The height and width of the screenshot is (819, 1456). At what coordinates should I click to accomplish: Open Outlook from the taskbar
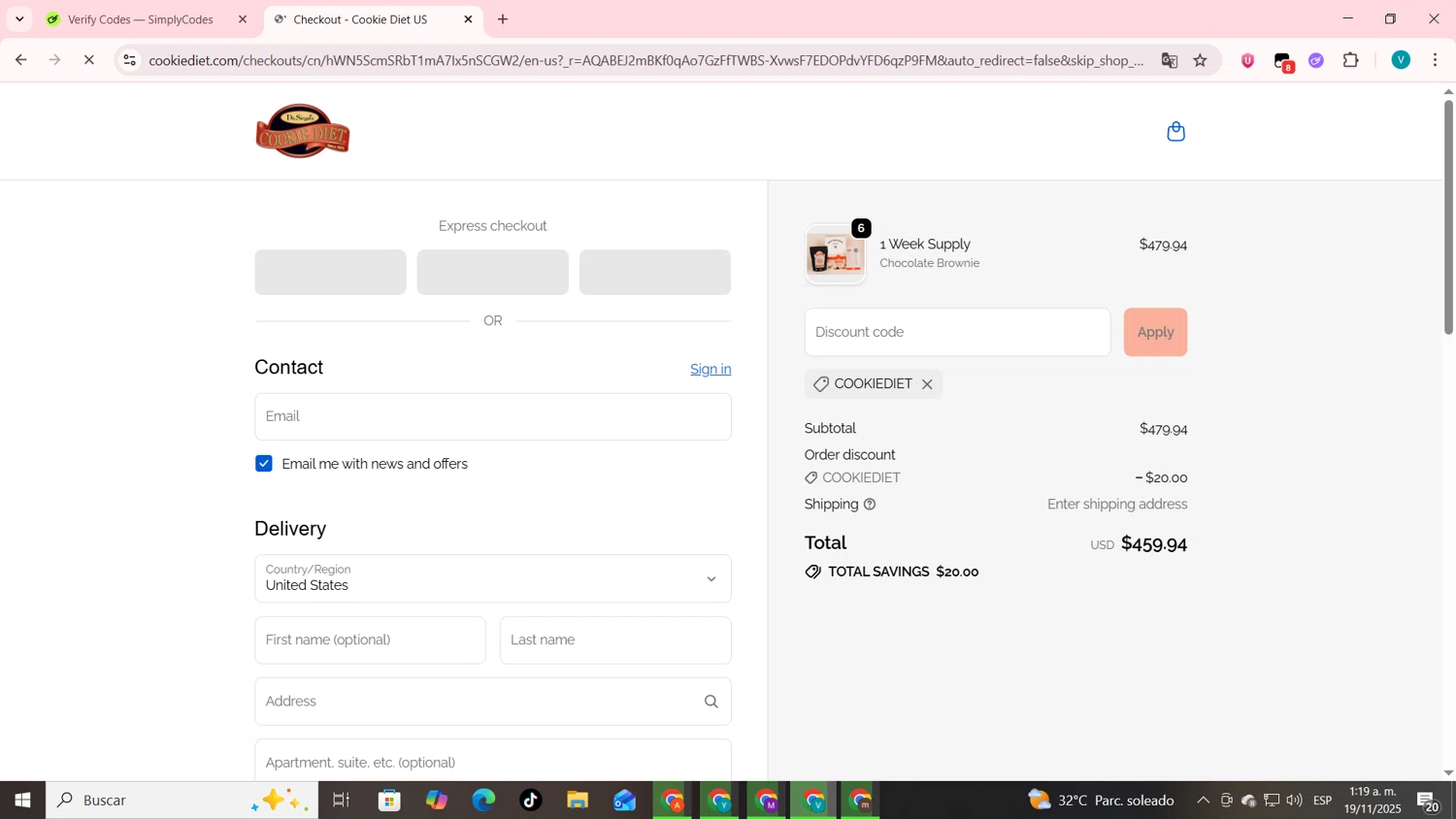[x=625, y=801]
